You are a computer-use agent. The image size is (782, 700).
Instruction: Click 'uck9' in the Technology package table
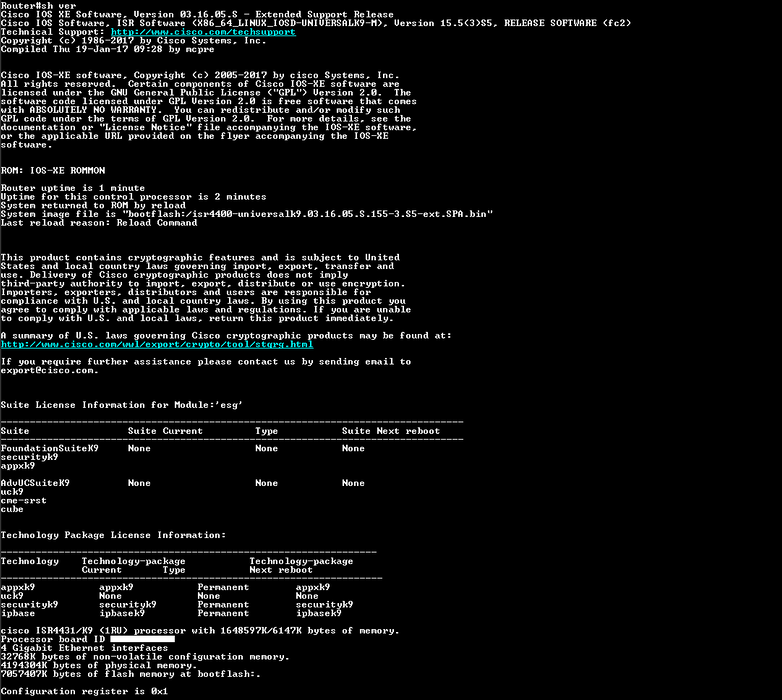[12, 596]
